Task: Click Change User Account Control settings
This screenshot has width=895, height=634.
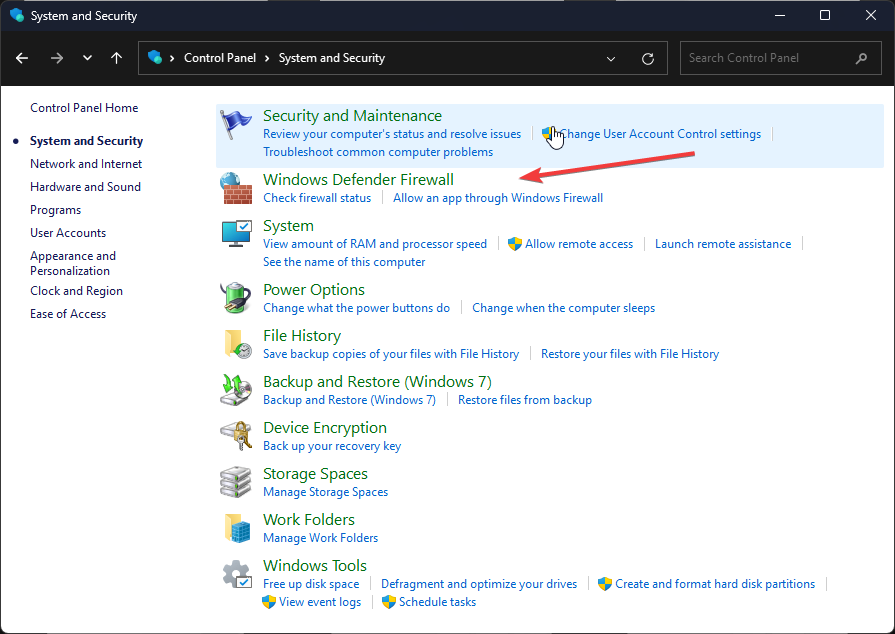Action: [660, 134]
